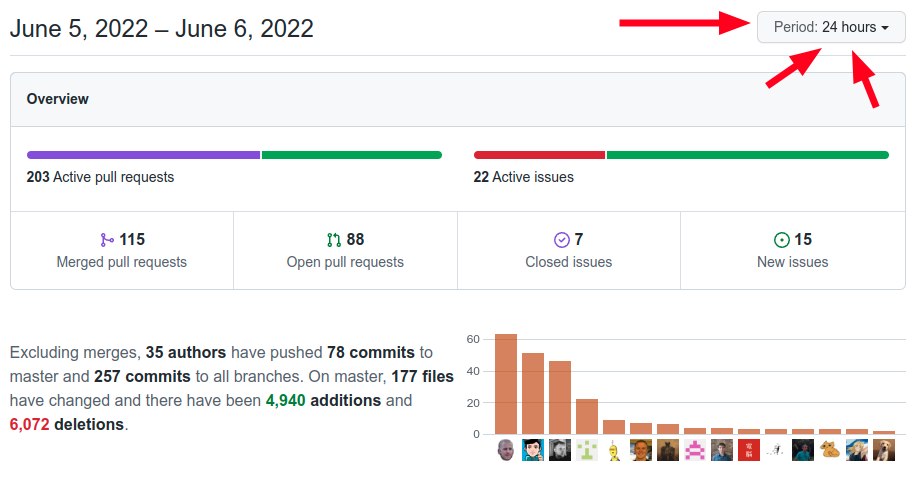Viewport: 918px width, 477px height.
Task: Open the "Merged pull requests" text link
Action: pos(122,262)
